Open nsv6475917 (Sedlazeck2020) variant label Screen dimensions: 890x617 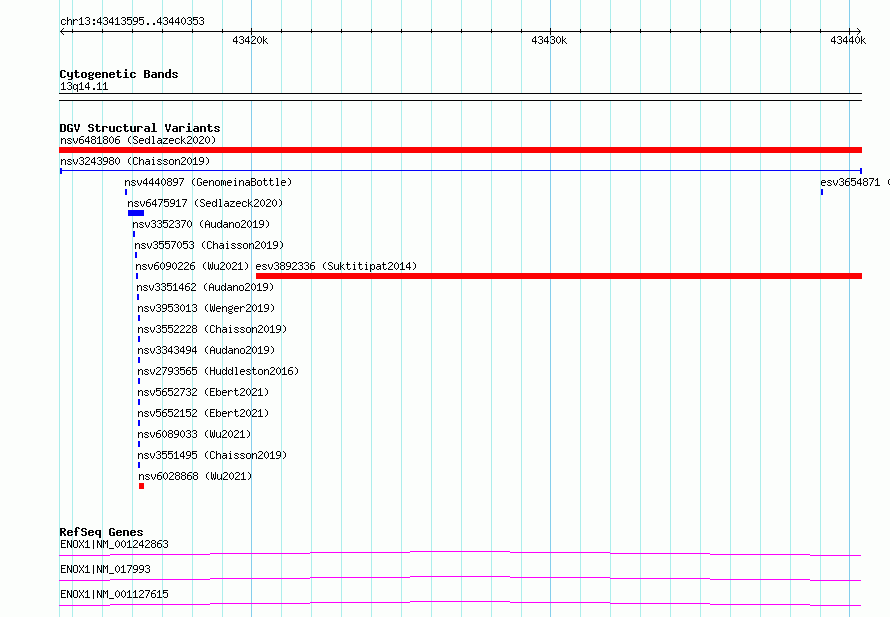pos(205,203)
